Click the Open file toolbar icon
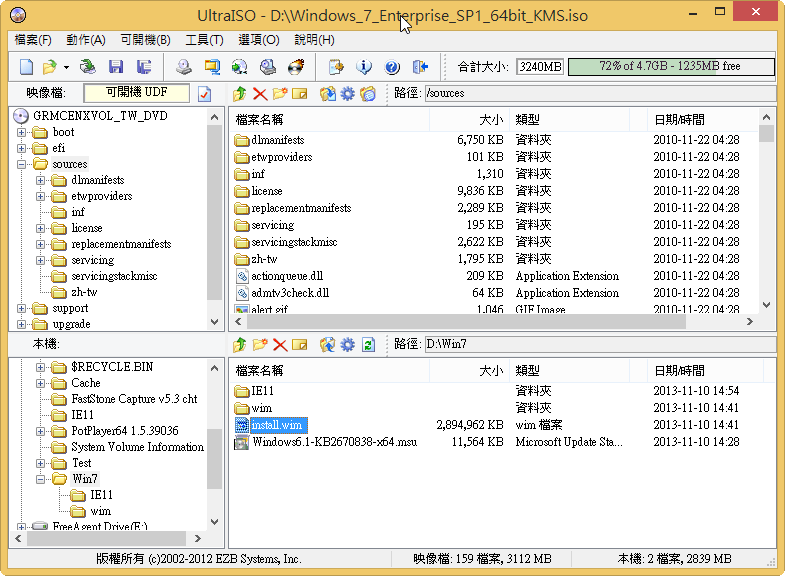Image resolution: width=785 pixels, height=576 pixels. (x=49, y=67)
